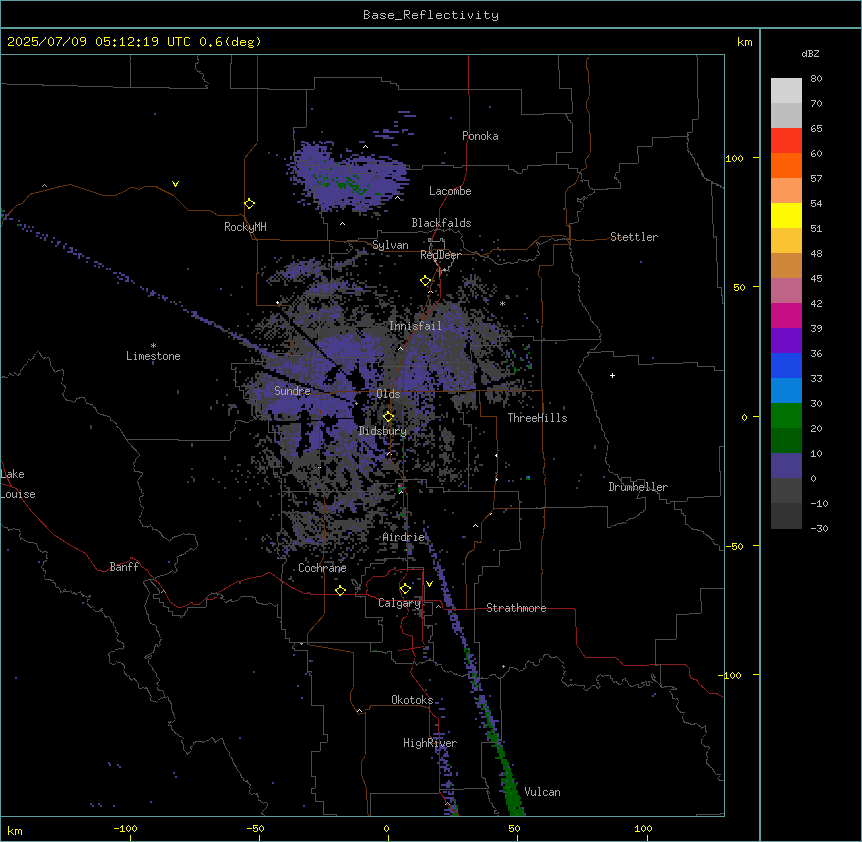Viewport: 862px width, 842px height.
Task: Click the Banff label
Action: [x=124, y=567]
